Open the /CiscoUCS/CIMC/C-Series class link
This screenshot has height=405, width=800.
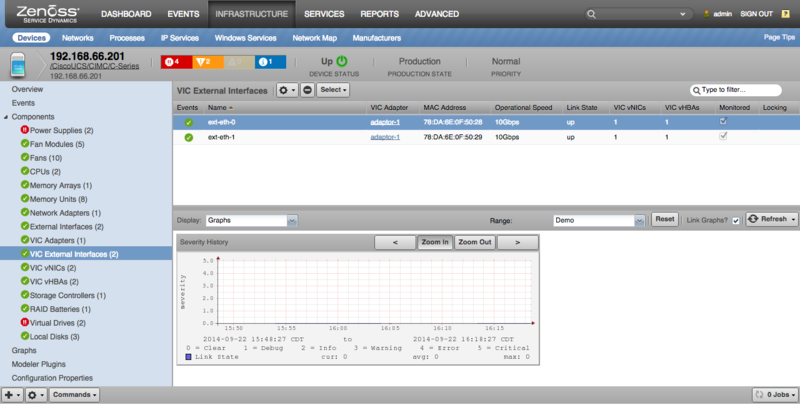coord(94,66)
